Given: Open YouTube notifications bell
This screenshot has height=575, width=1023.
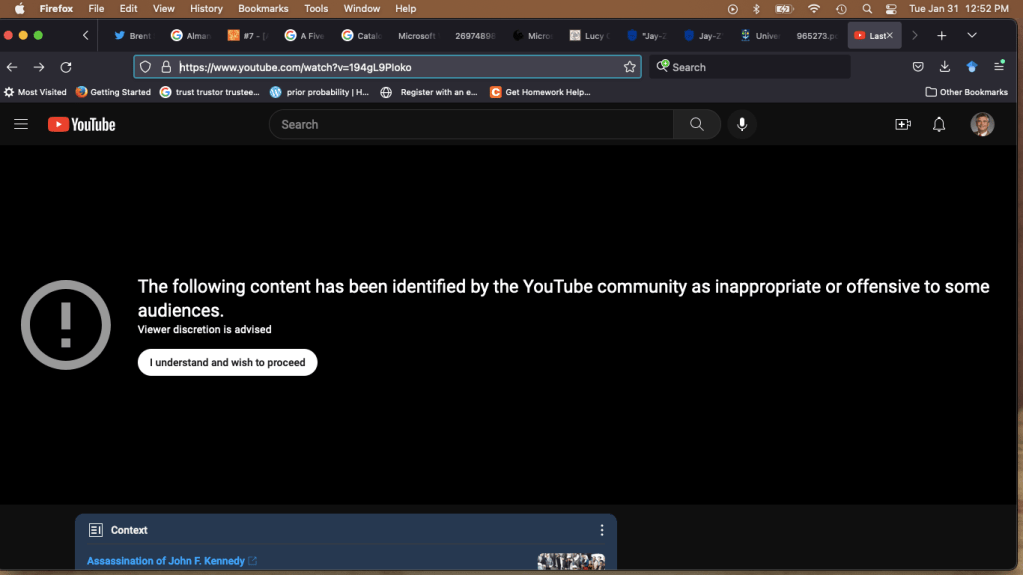Looking at the screenshot, I should pos(939,125).
